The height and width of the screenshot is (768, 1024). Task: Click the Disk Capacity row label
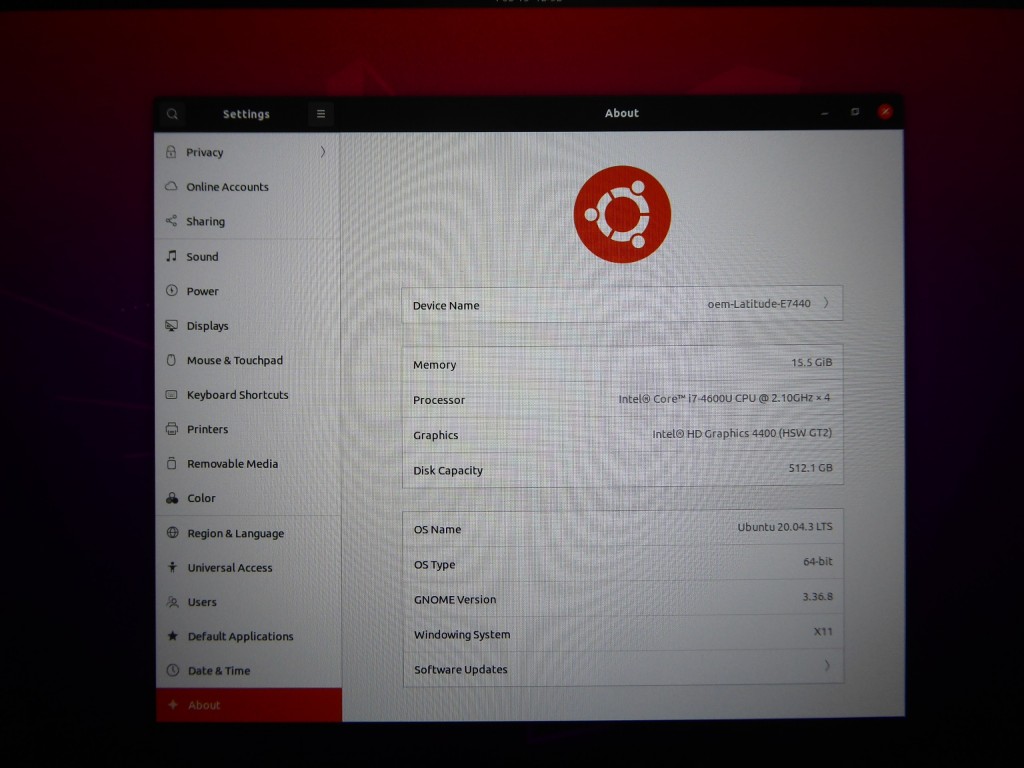click(x=448, y=470)
